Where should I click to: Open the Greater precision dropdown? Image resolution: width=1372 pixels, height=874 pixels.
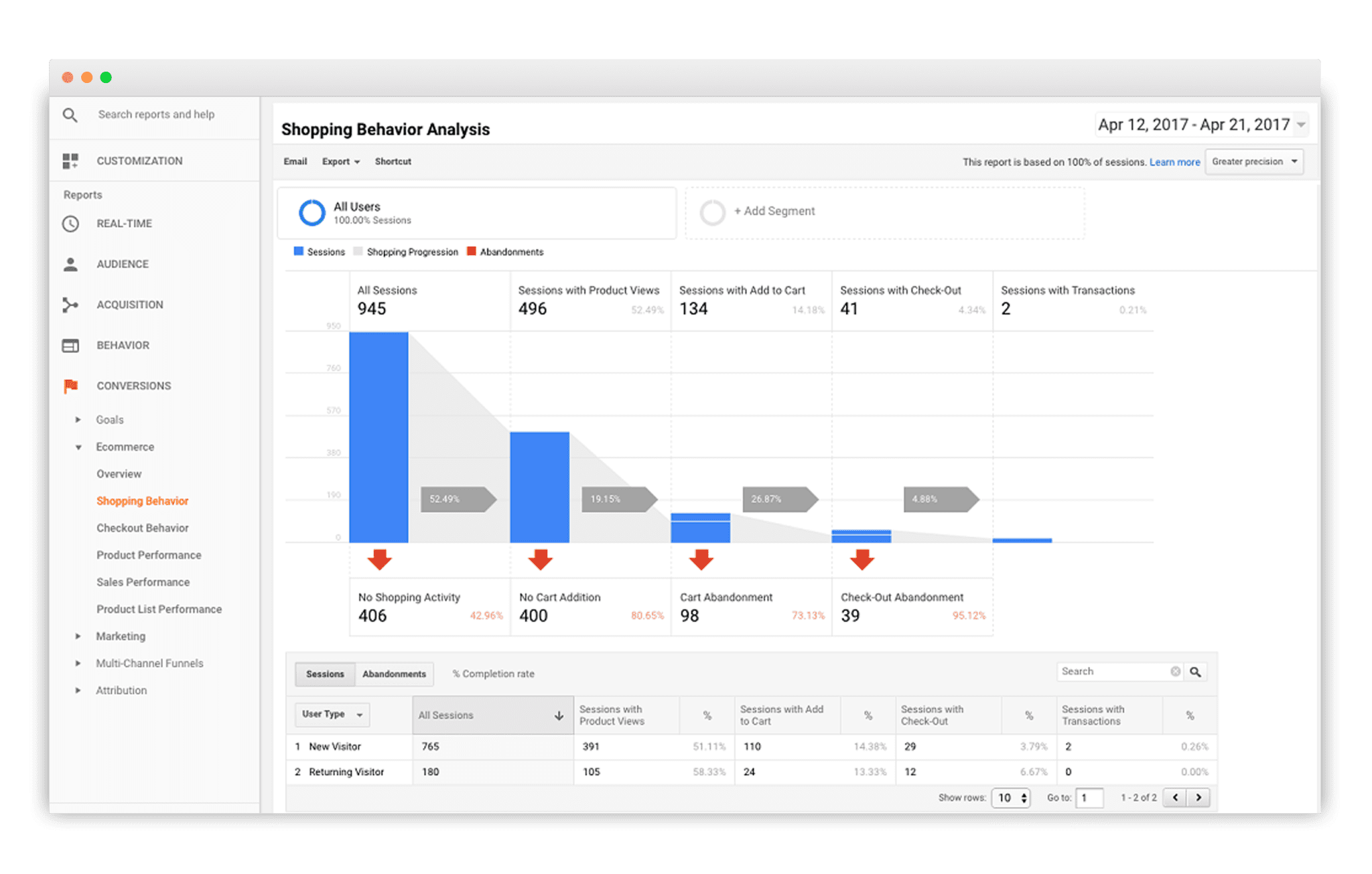coord(1253,161)
